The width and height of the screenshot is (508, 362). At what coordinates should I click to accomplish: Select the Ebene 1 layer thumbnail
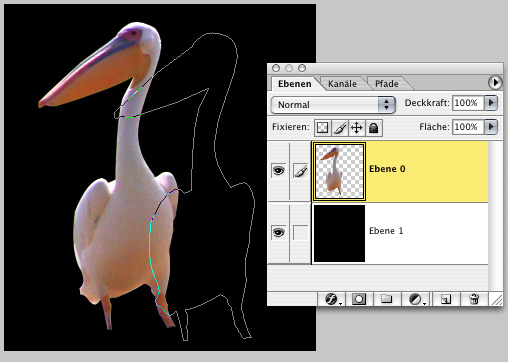[x=339, y=233]
